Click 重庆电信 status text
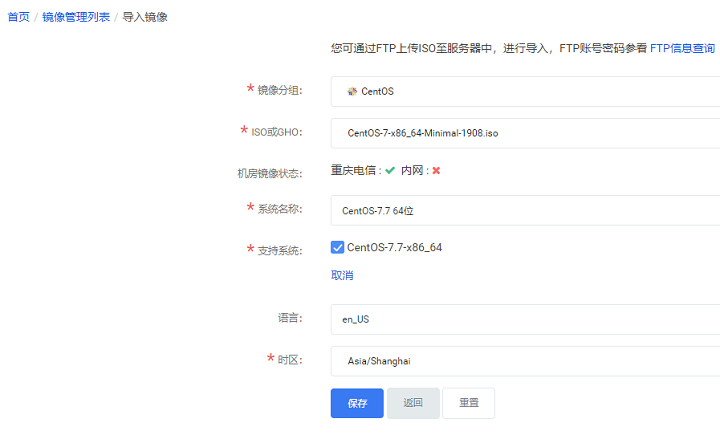 point(353,170)
